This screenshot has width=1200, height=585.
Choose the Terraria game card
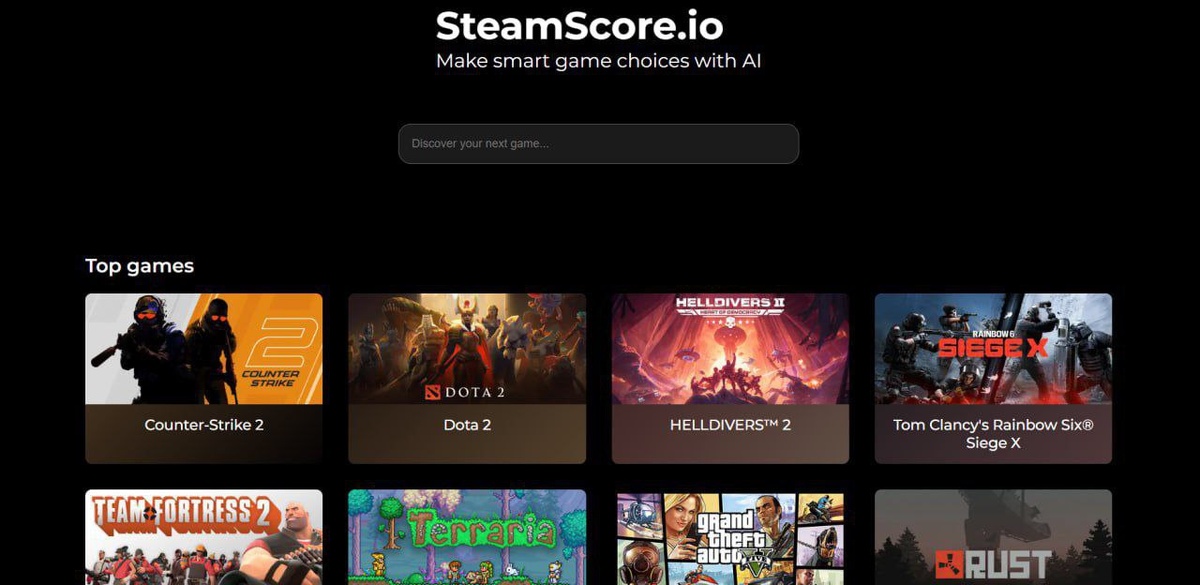467,537
